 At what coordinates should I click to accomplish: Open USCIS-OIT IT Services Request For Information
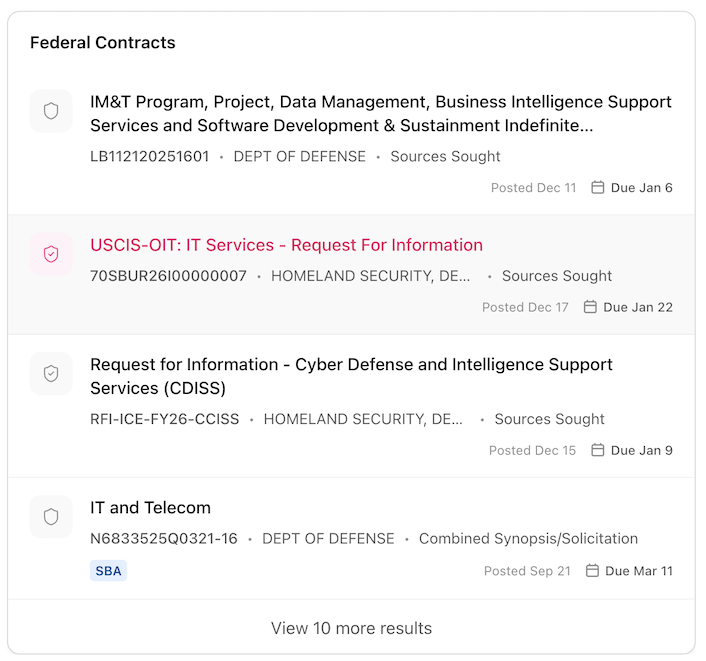tap(286, 245)
